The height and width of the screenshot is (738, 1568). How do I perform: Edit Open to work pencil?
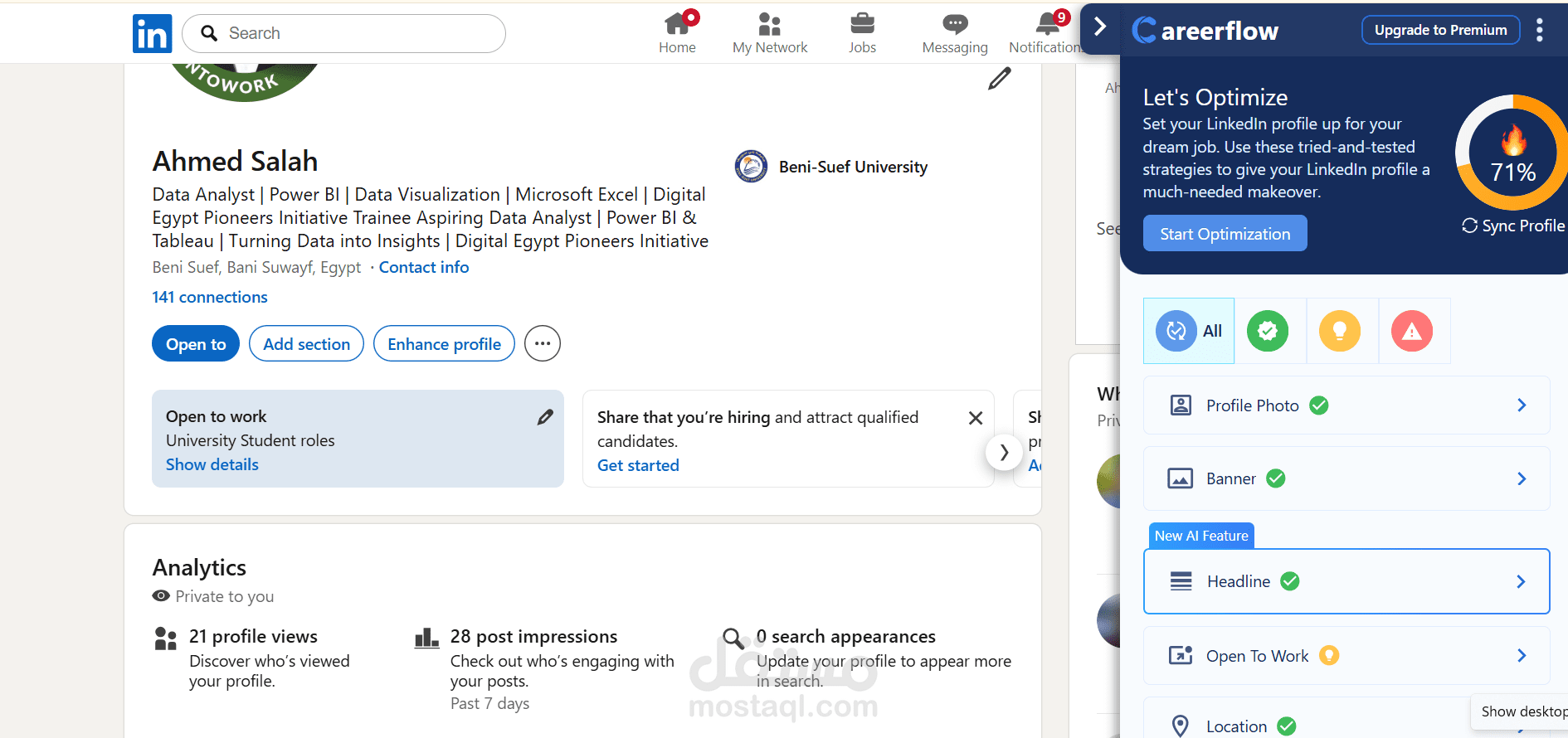tap(545, 417)
